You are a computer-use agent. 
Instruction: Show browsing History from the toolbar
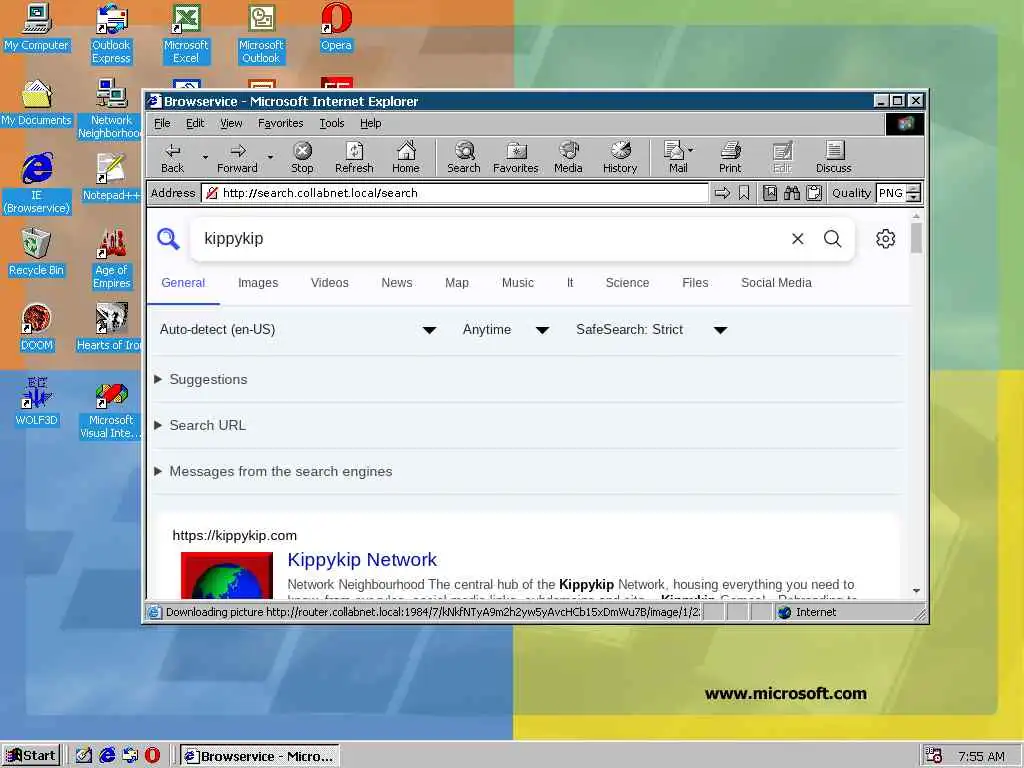tap(620, 157)
